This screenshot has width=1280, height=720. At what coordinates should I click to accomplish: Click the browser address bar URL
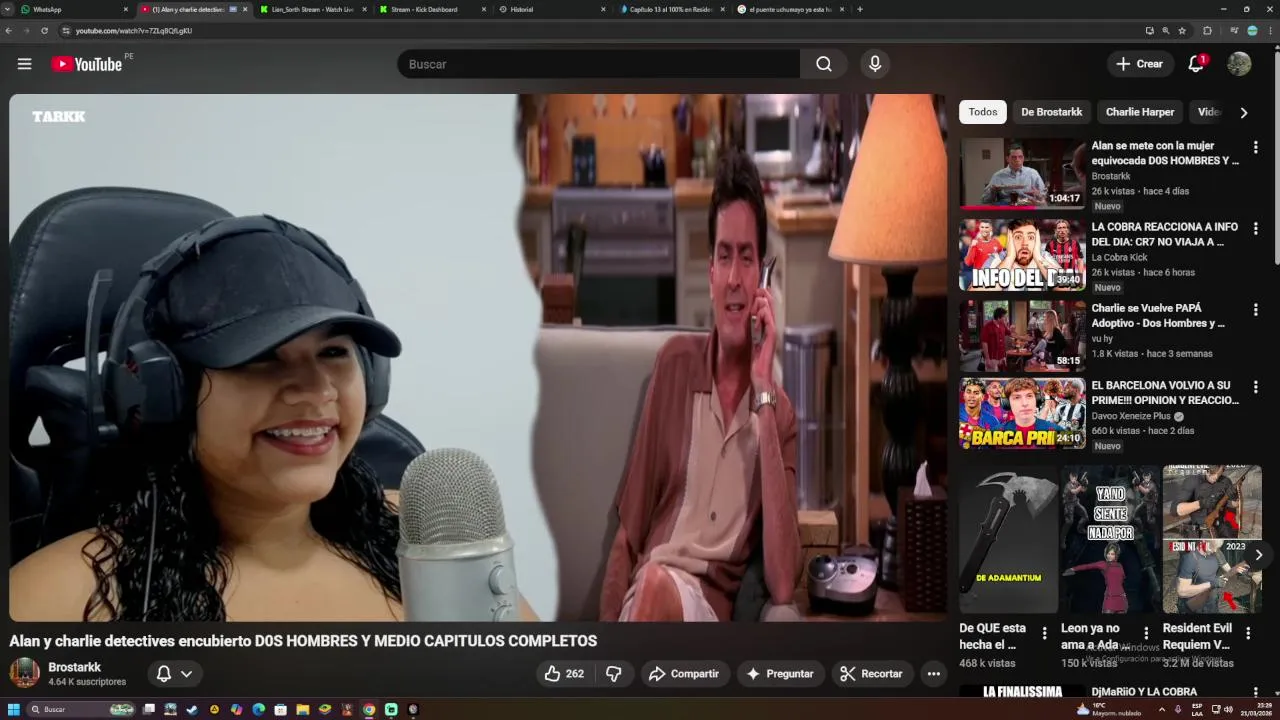pyautogui.click(x=134, y=31)
